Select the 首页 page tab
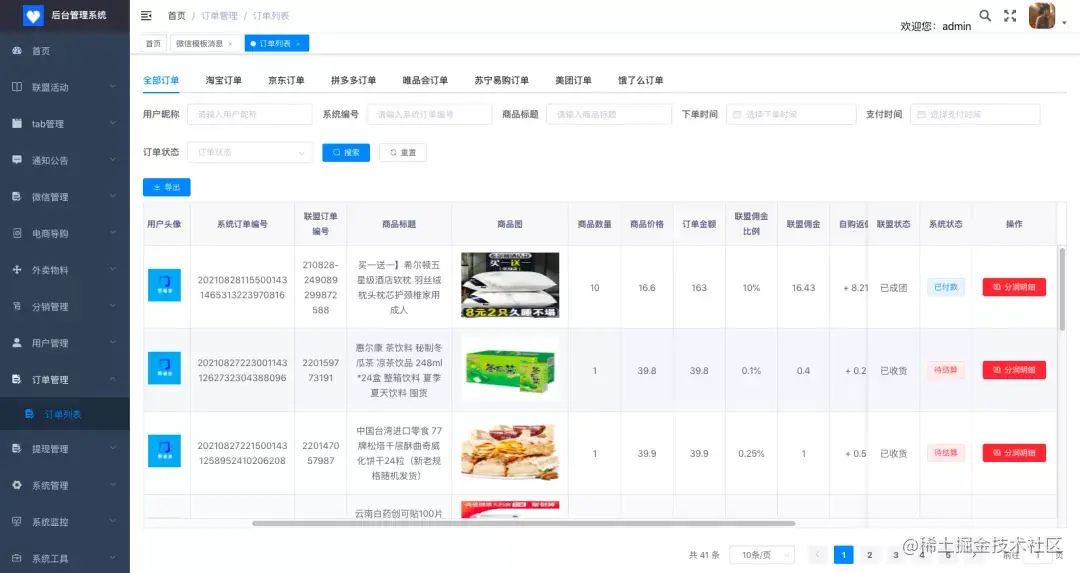Image resolution: width=1080 pixels, height=573 pixels. click(x=153, y=43)
